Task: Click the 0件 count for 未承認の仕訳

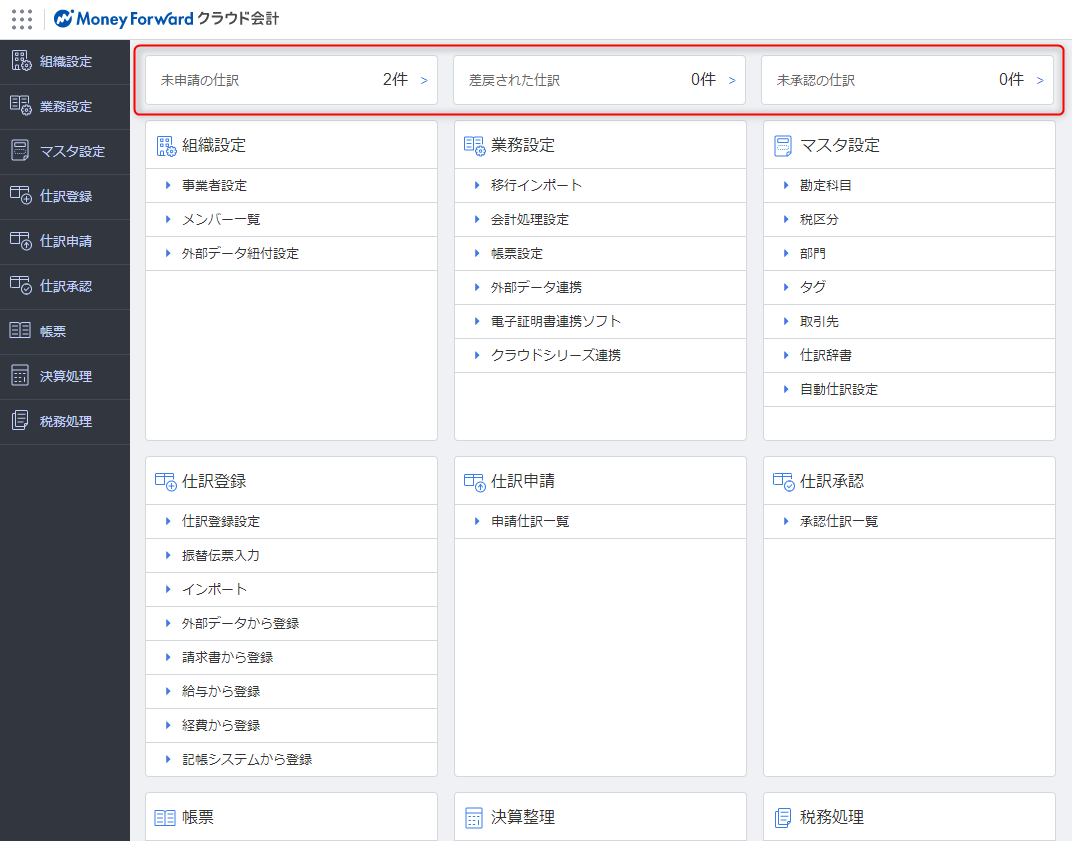Action: click(1011, 80)
